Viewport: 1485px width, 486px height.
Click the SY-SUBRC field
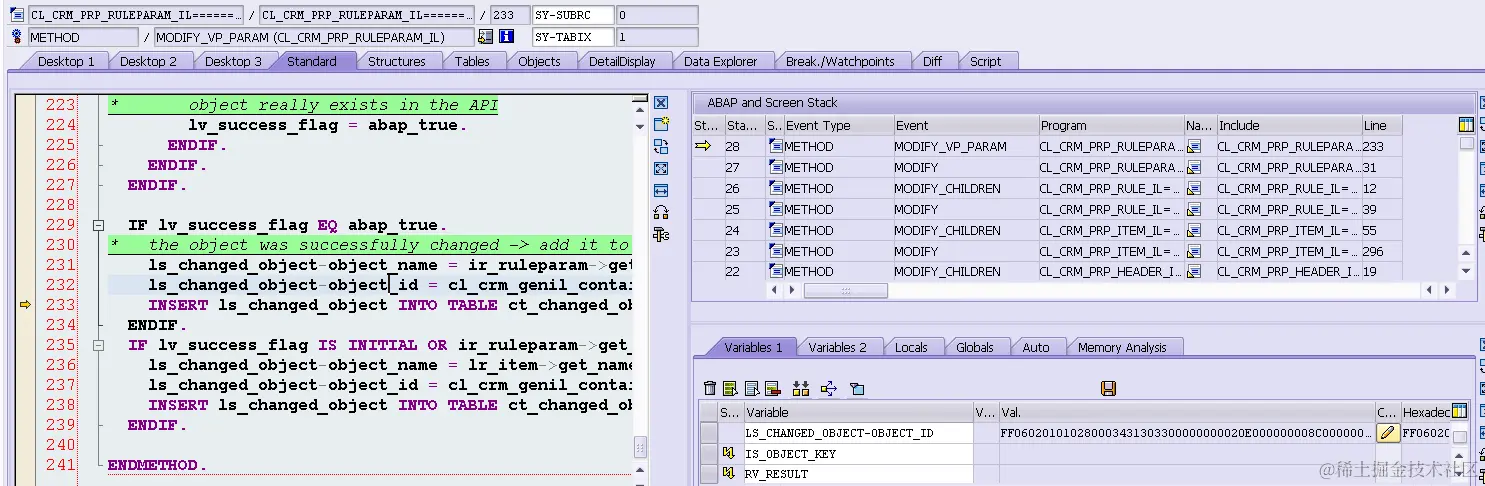[573, 15]
